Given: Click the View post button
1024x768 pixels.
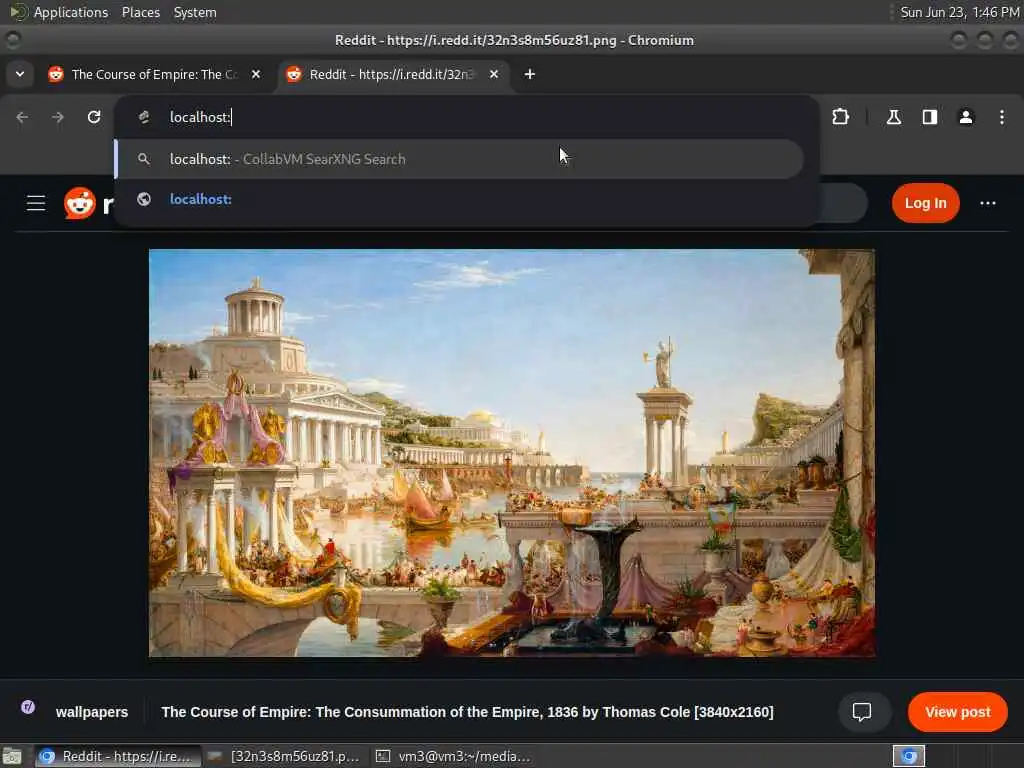Looking at the screenshot, I should 957,712.
